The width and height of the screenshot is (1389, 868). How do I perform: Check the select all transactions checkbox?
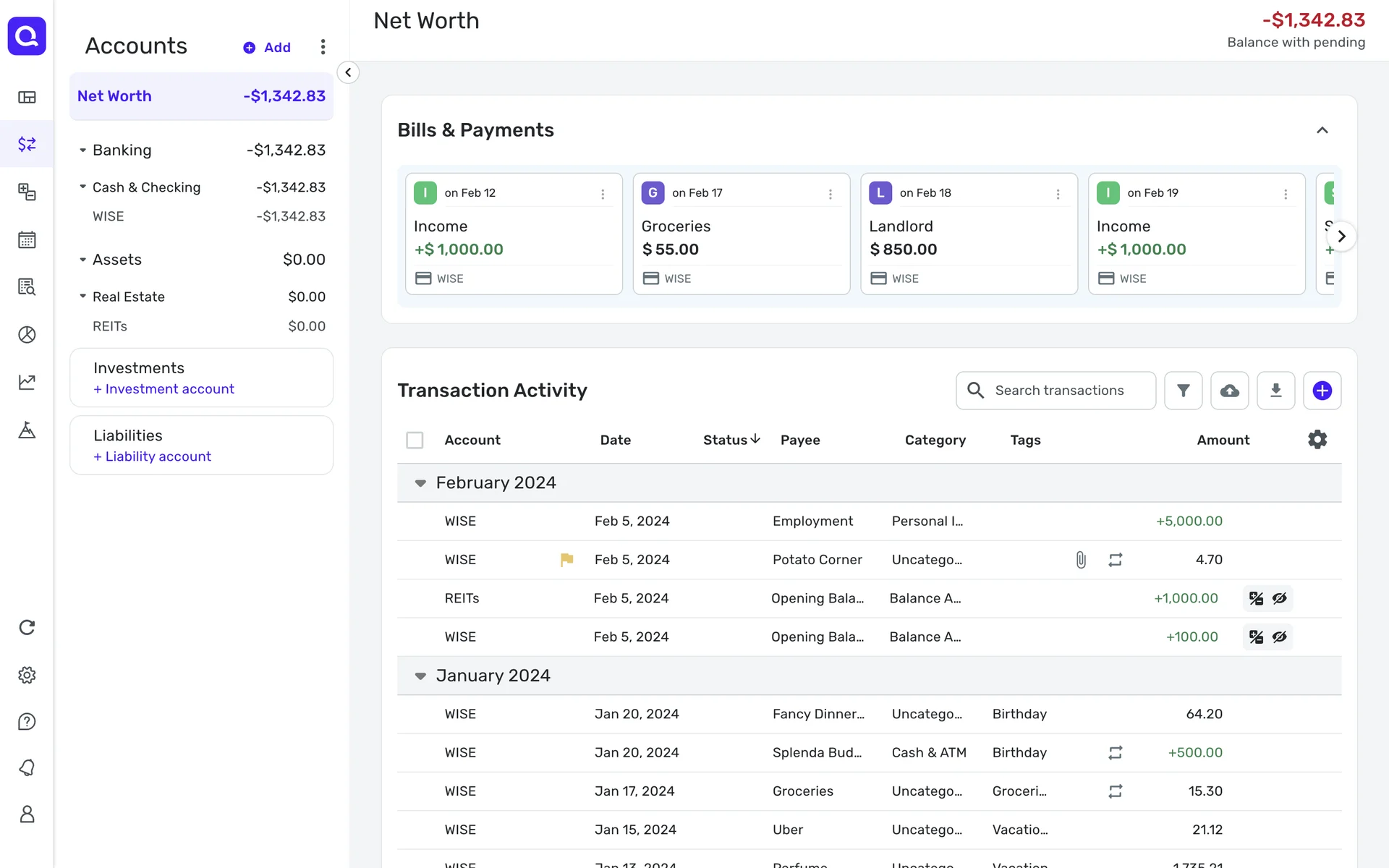pos(415,440)
